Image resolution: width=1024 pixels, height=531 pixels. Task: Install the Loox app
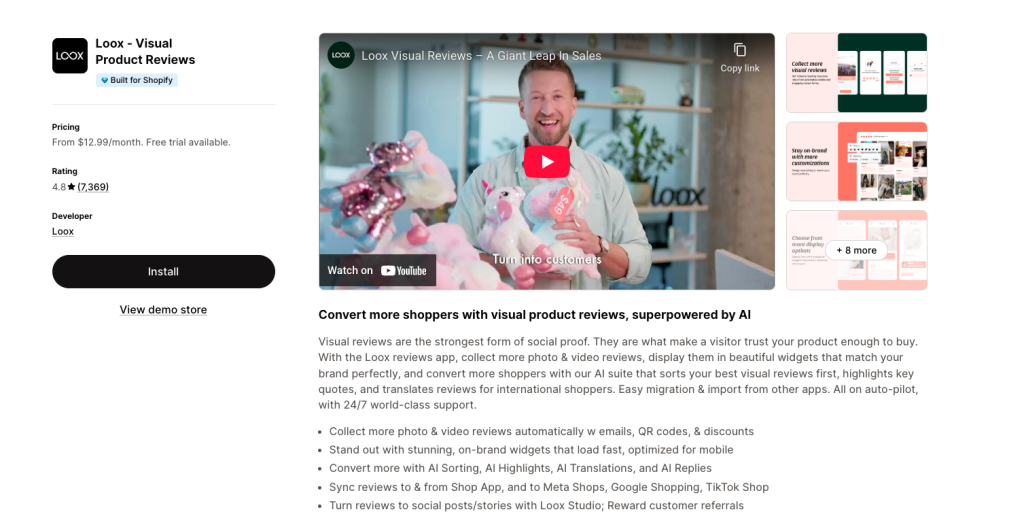[x=163, y=272]
